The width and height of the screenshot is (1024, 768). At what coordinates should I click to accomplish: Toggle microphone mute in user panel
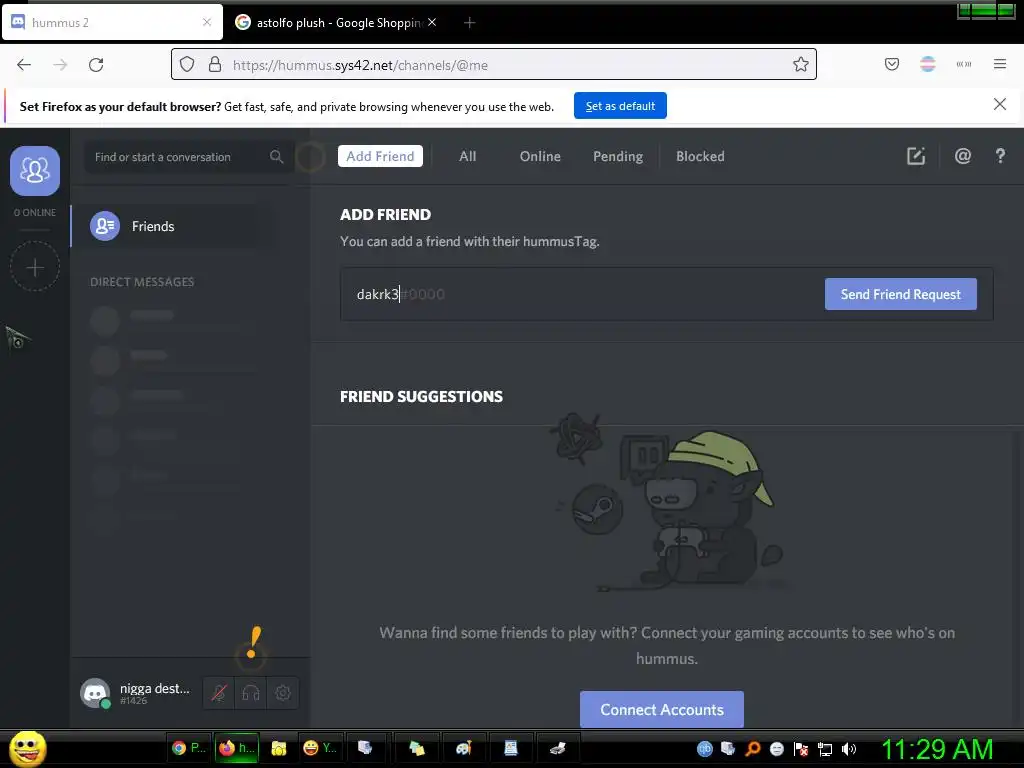click(219, 693)
